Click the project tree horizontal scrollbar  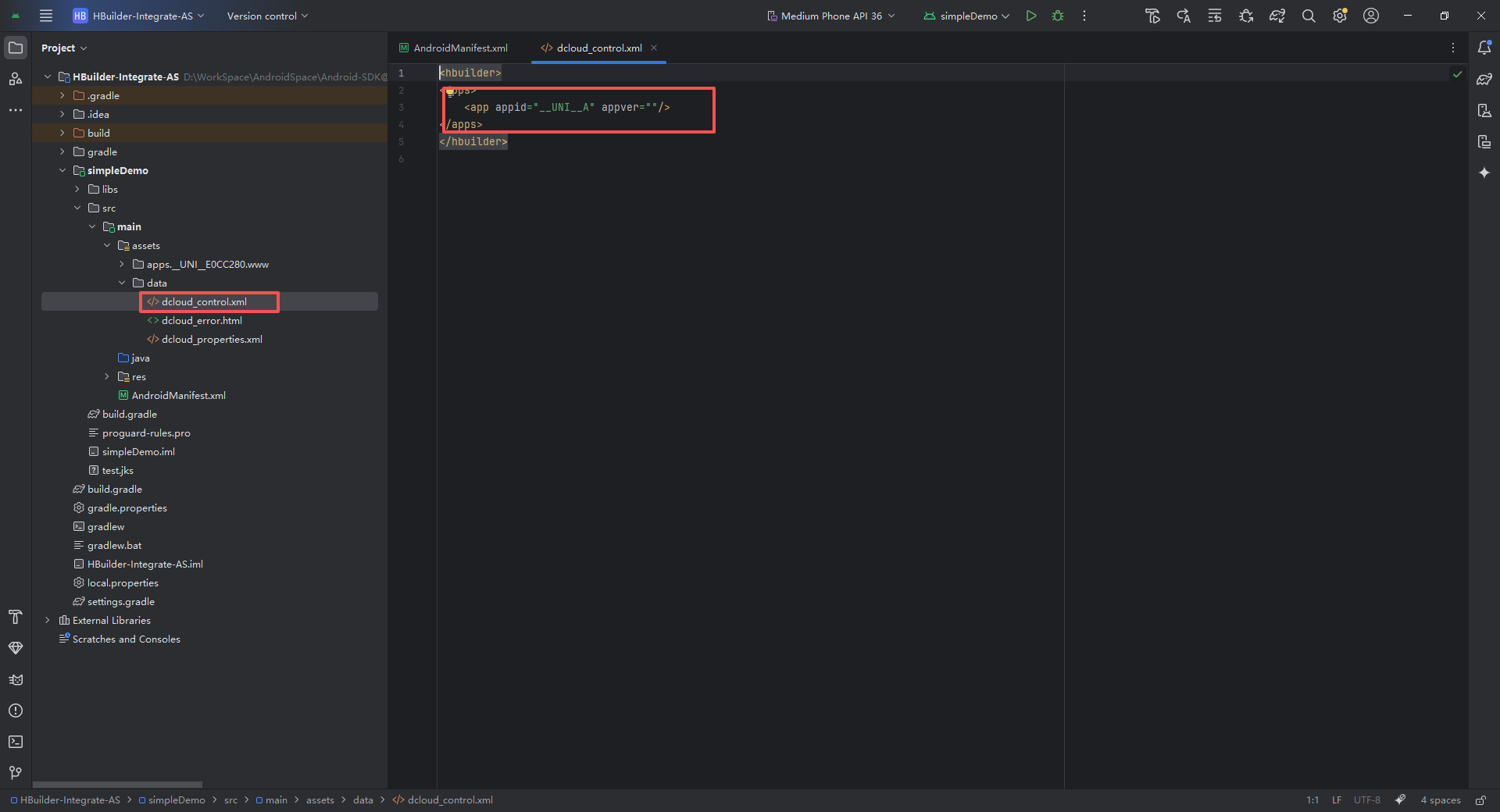(x=117, y=784)
